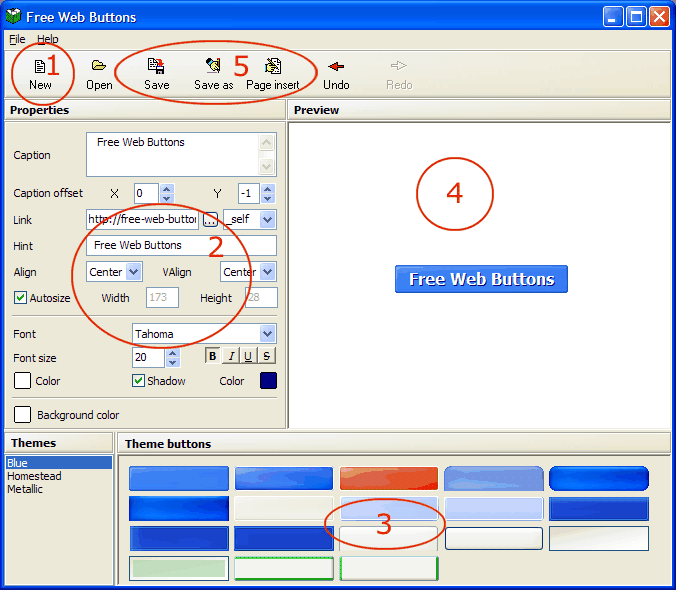
Task: Expand the Font Tahoma dropdown
Action: (267, 334)
